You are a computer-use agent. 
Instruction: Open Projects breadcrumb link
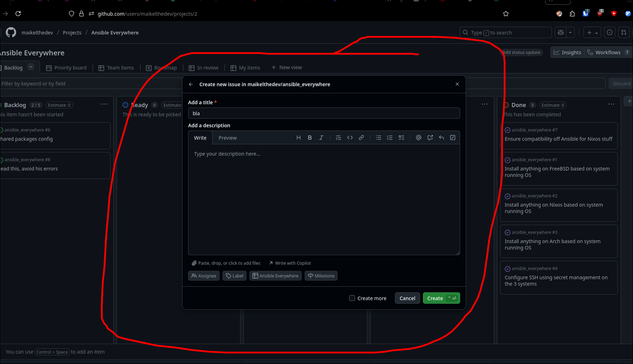click(72, 33)
